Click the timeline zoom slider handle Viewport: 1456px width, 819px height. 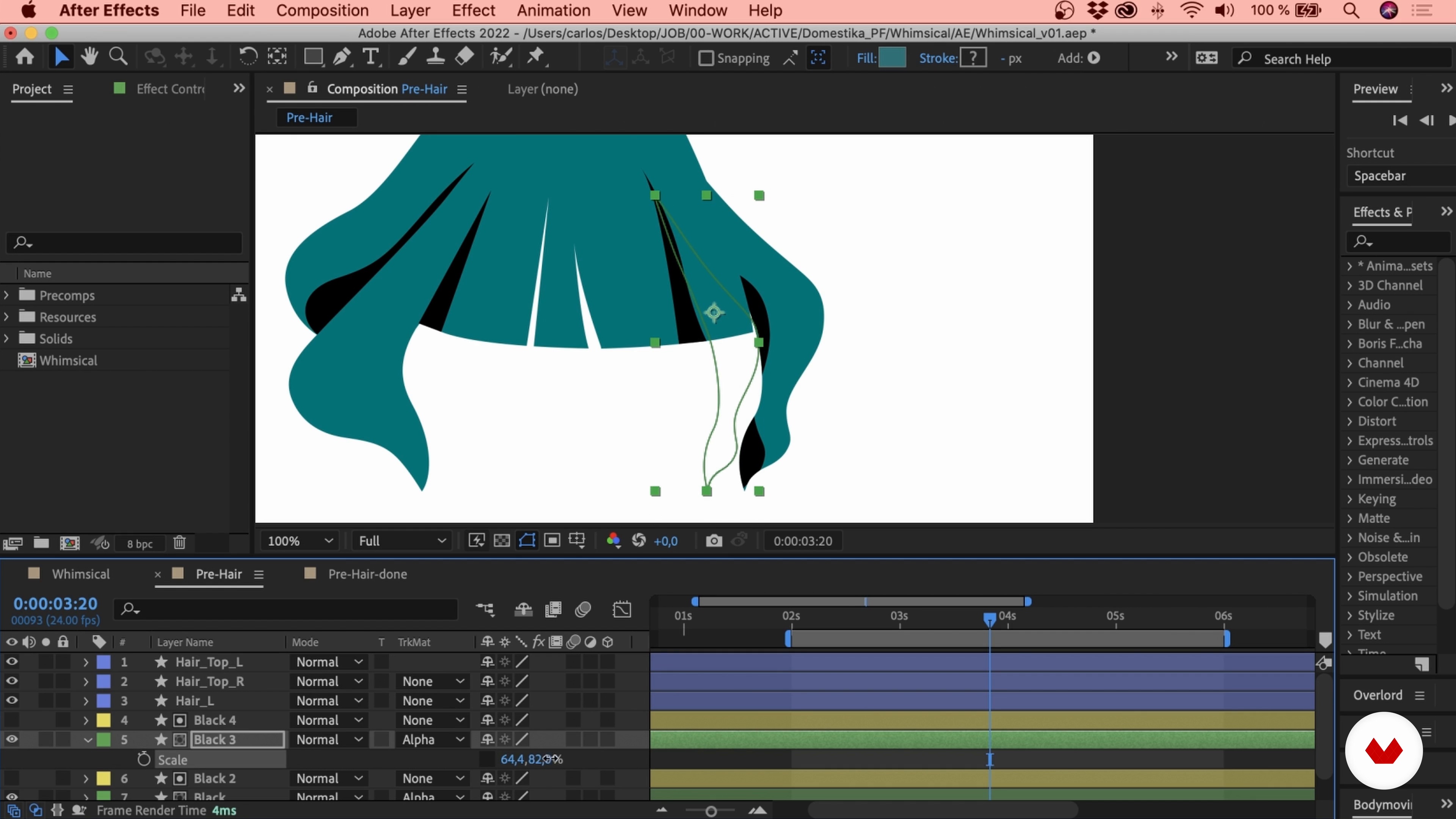[x=712, y=812]
